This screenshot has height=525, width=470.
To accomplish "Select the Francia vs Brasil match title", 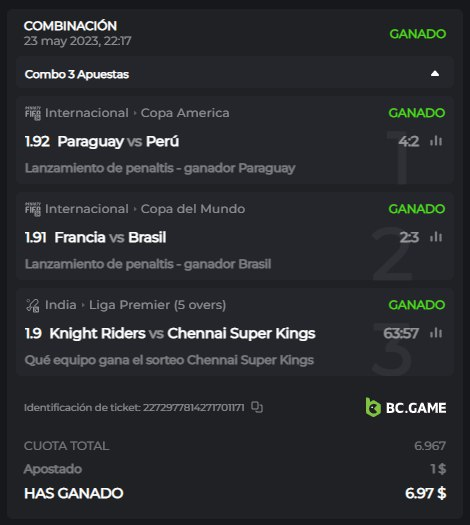I will pyautogui.click(x=110, y=237).
